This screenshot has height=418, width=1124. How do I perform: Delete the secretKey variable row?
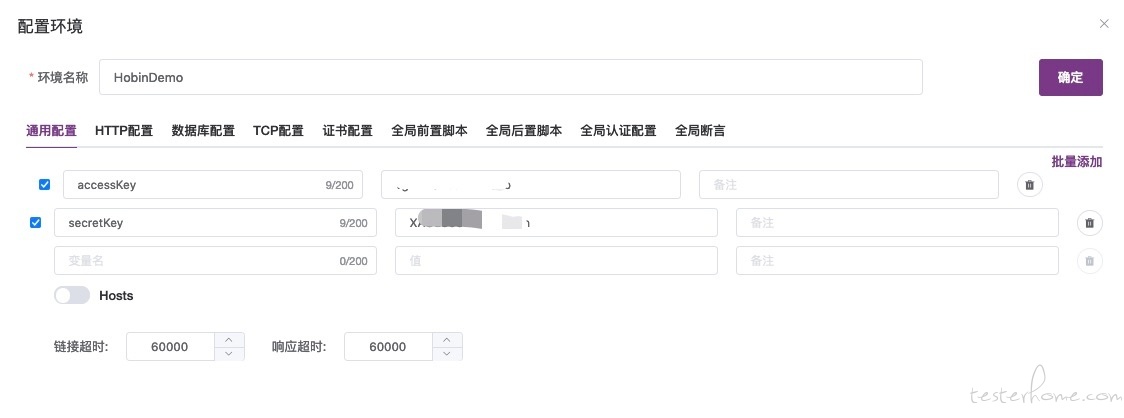coord(1090,223)
